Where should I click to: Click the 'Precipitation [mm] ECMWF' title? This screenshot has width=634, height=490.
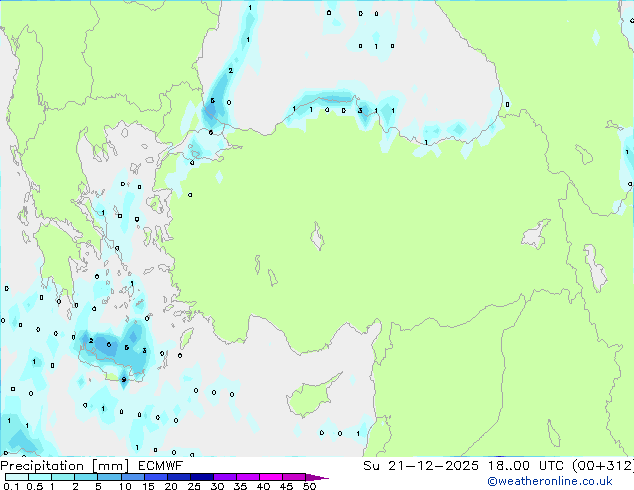click(x=92, y=466)
